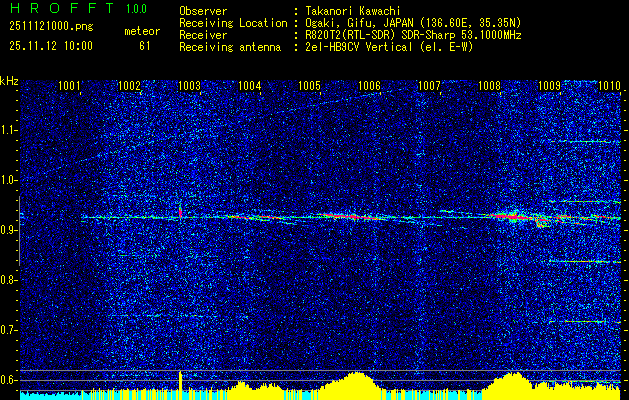Click the 0.7 kHz axis label
The height and width of the screenshot is (400, 629).
pos(8,330)
